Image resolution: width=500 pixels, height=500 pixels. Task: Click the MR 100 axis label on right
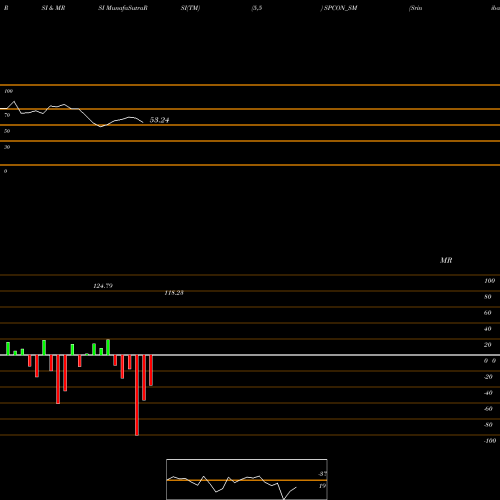pyautogui.click(x=489, y=281)
